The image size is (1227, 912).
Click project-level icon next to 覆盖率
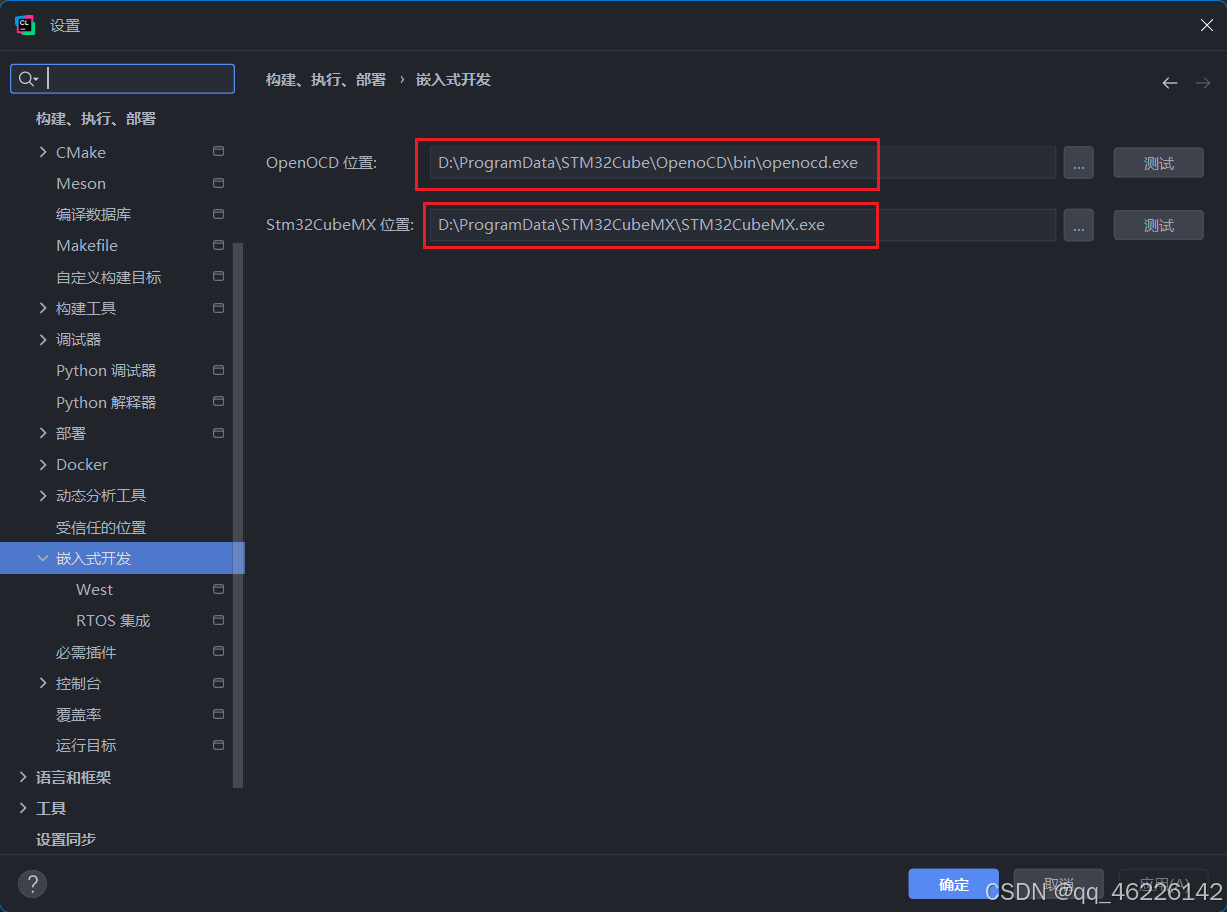218,714
